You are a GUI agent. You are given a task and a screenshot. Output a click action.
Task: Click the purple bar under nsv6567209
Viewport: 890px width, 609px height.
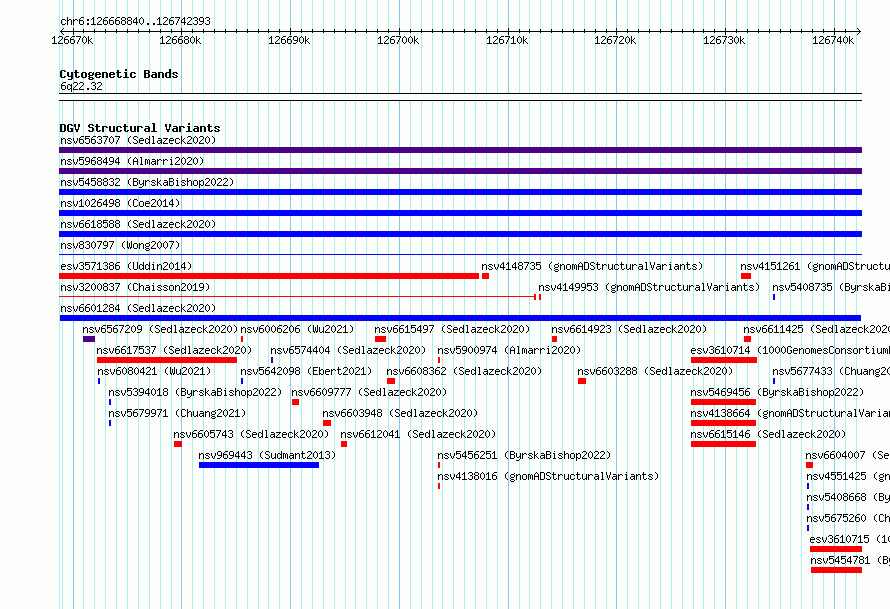point(89,339)
